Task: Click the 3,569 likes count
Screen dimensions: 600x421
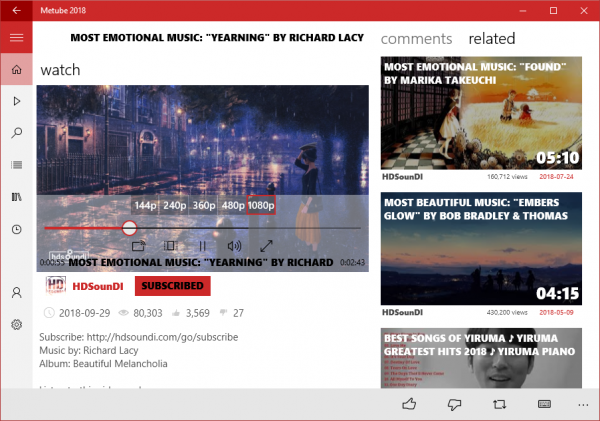Action: pyautogui.click(x=197, y=313)
